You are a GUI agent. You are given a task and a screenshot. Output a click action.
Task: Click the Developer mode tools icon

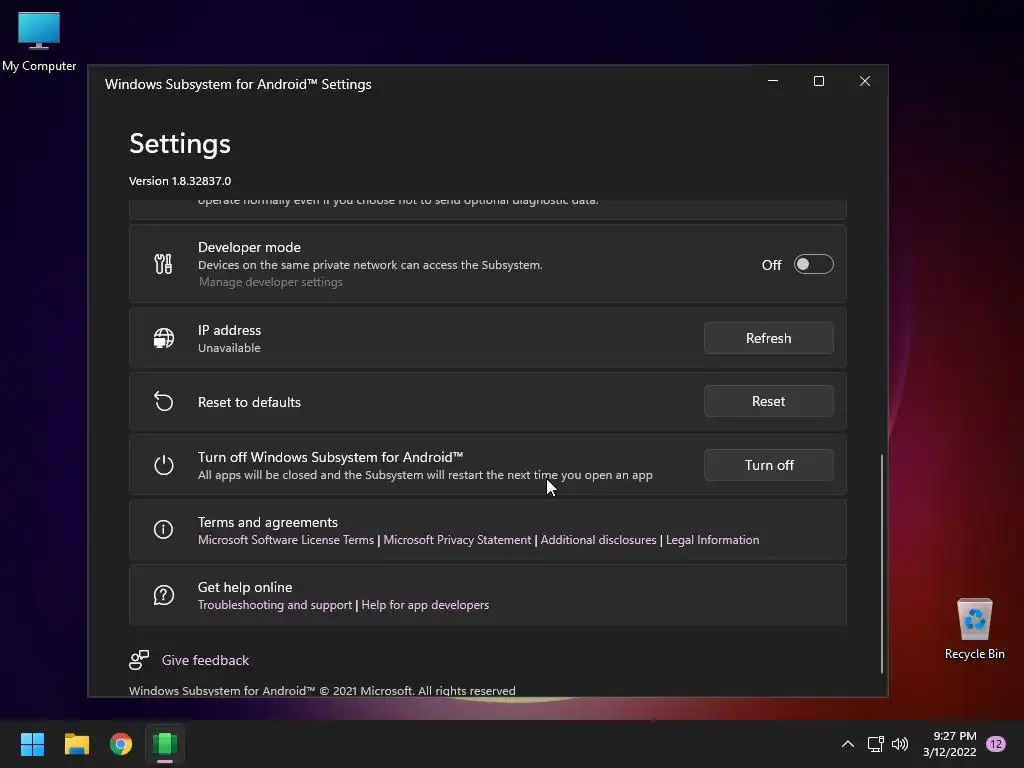tap(163, 264)
